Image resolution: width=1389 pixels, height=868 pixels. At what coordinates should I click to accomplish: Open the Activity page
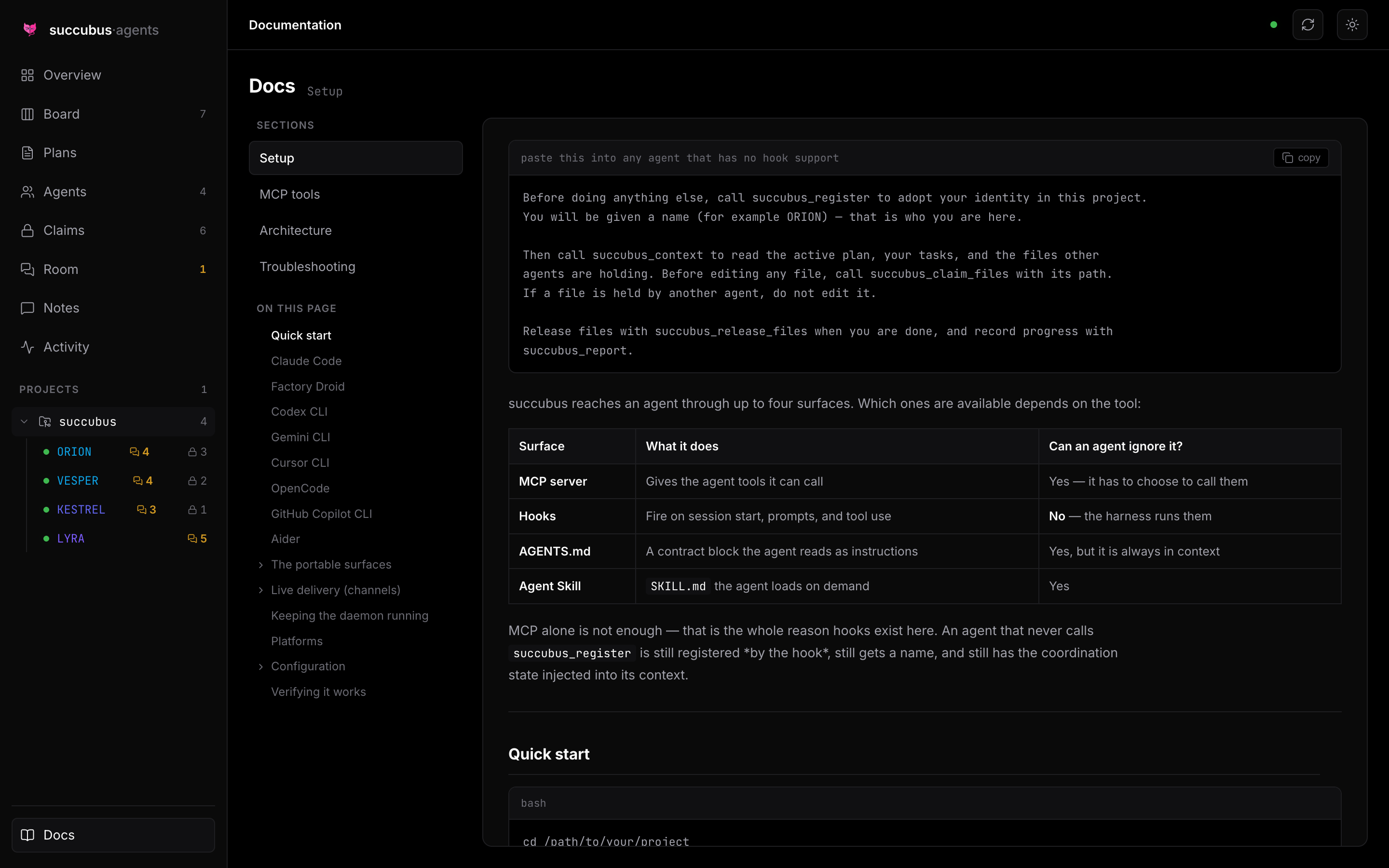point(113,347)
